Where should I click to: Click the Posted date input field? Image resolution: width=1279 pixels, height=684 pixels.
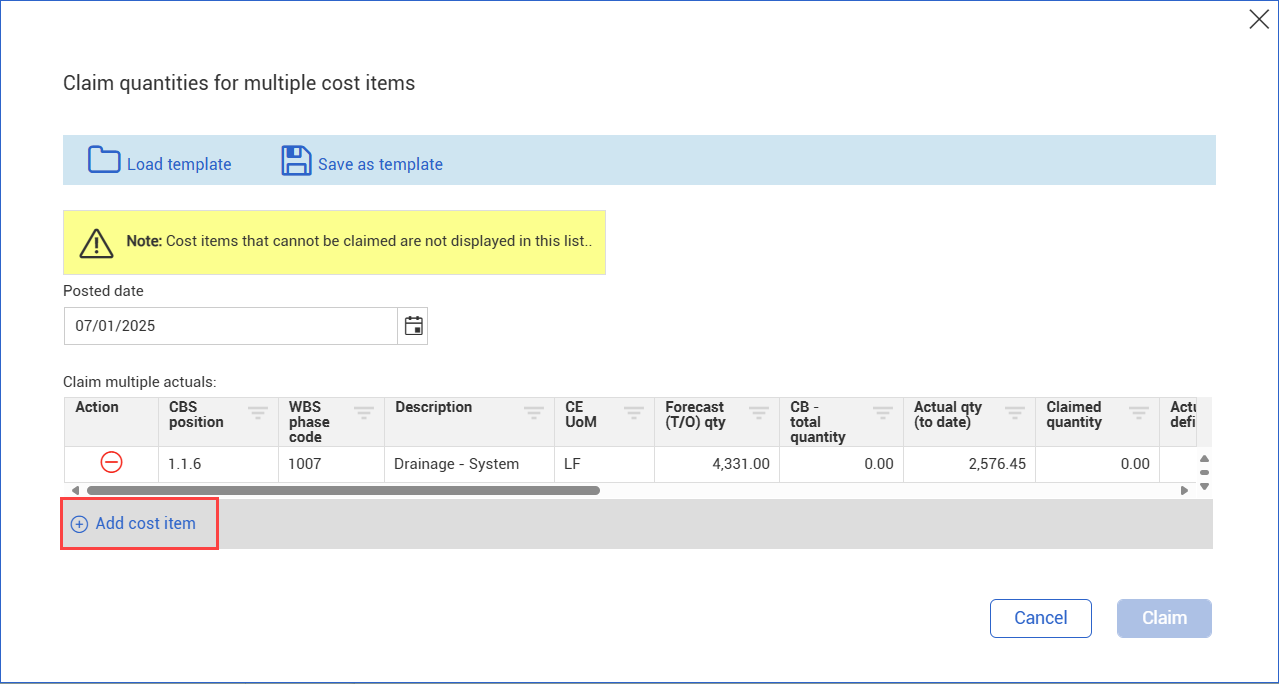click(x=230, y=326)
